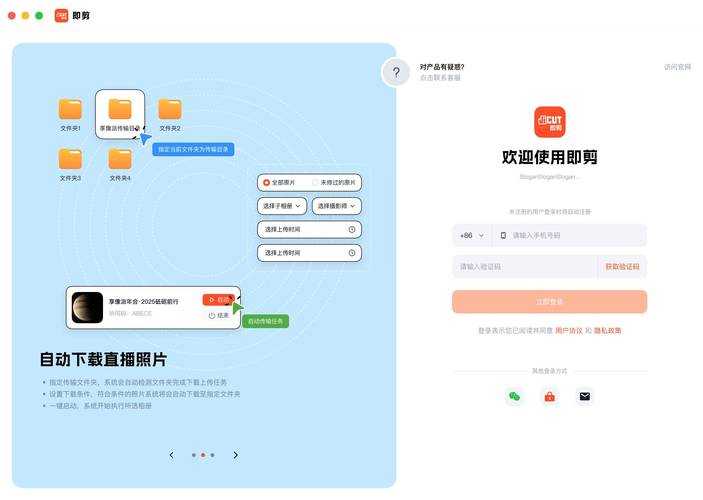Click the phone icon in number field
The width and height of the screenshot is (703, 500).
[x=503, y=235]
